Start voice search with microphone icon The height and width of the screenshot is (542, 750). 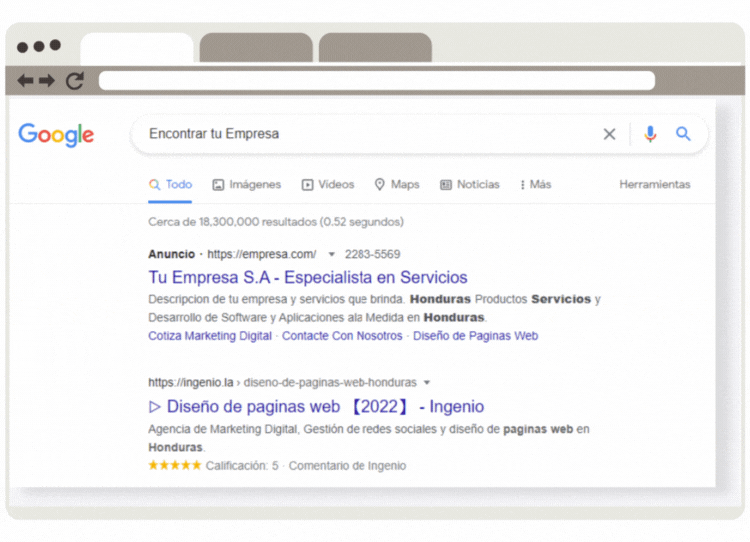pyautogui.click(x=650, y=134)
